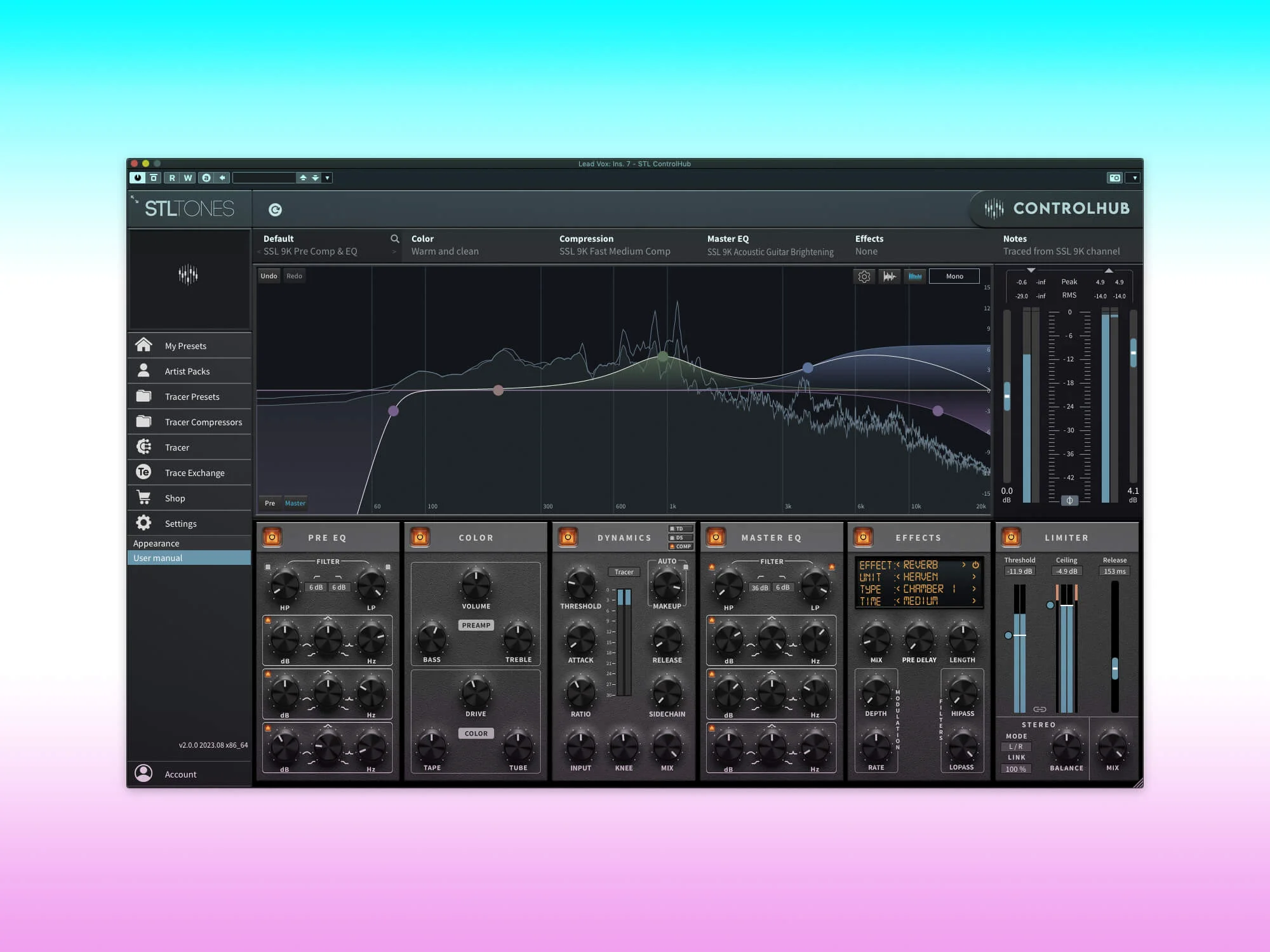Open the toolbar preset dropdown arrow
Screen dimensions: 1270x952
point(327,178)
